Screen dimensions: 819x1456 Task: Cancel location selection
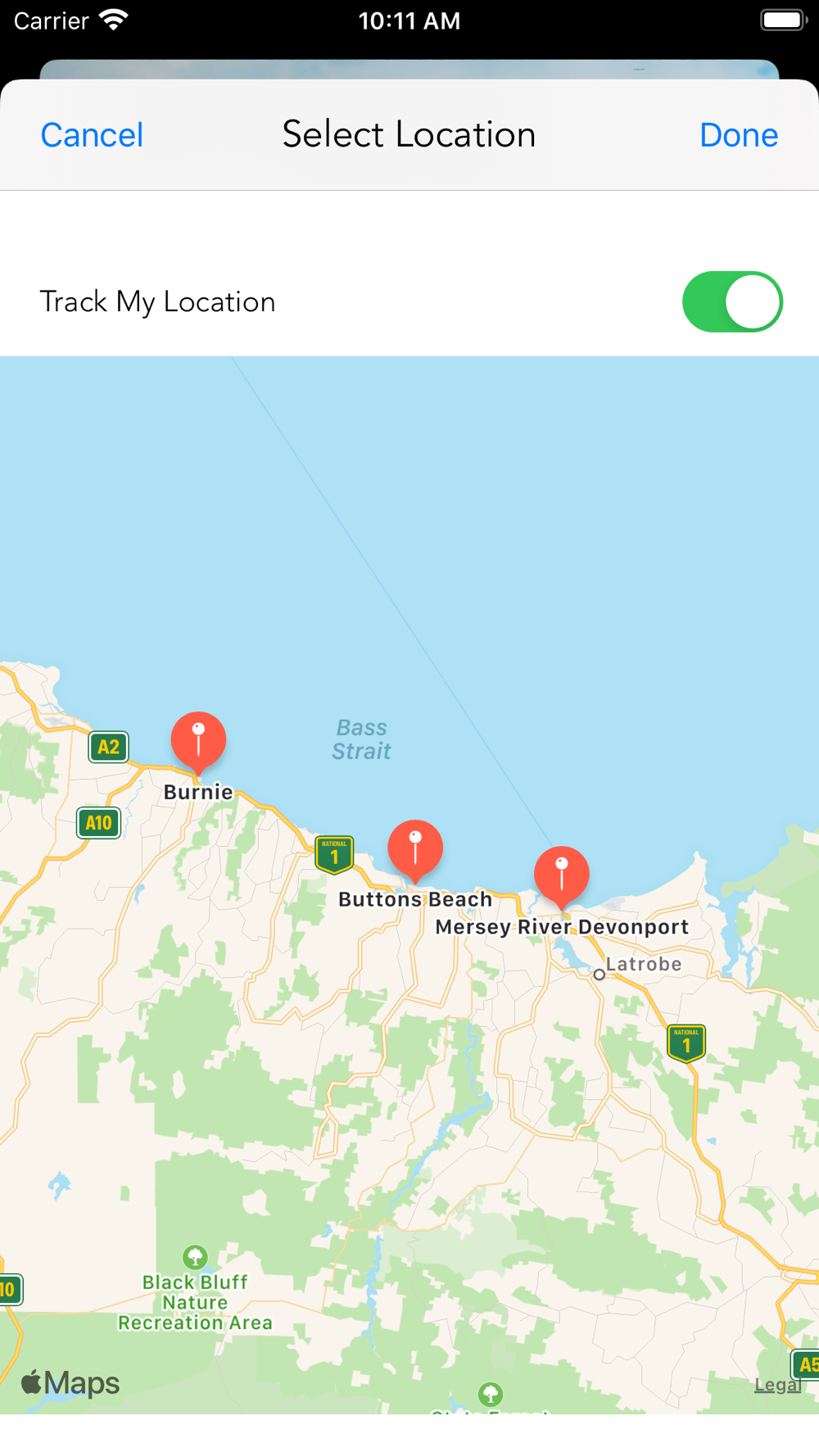tap(92, 135)
